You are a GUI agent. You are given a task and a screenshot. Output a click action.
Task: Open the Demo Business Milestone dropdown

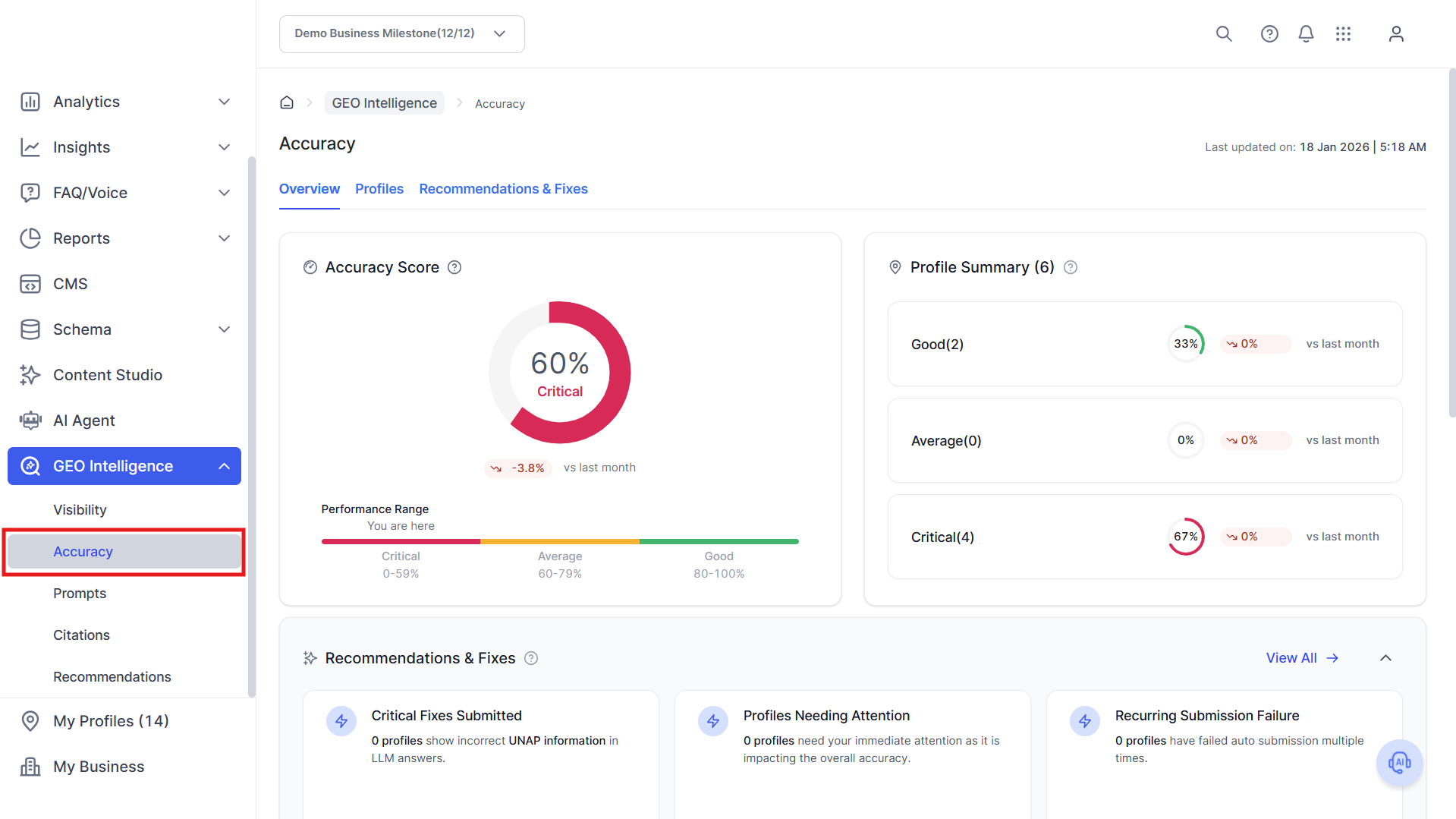click(x=401, y=34)
